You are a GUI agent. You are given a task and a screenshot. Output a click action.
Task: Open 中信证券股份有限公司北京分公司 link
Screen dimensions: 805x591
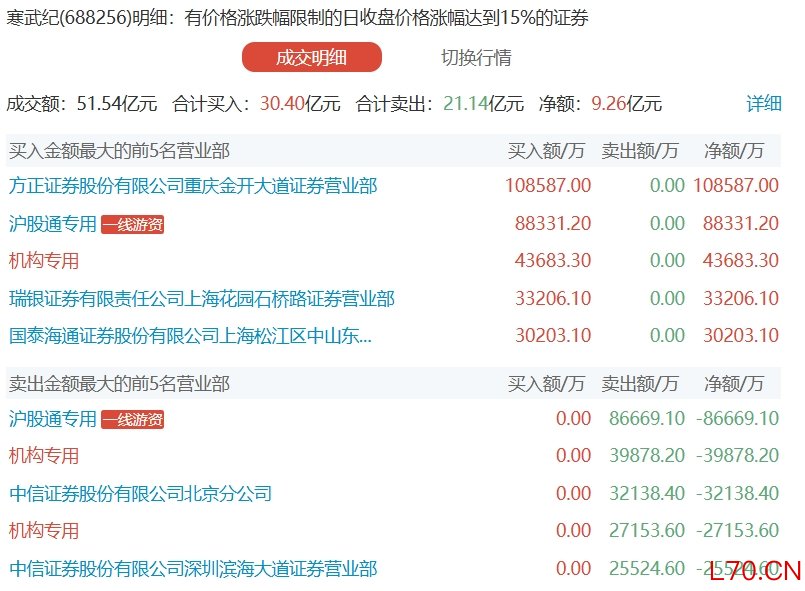pyautogui.click(x=140, y=493)
